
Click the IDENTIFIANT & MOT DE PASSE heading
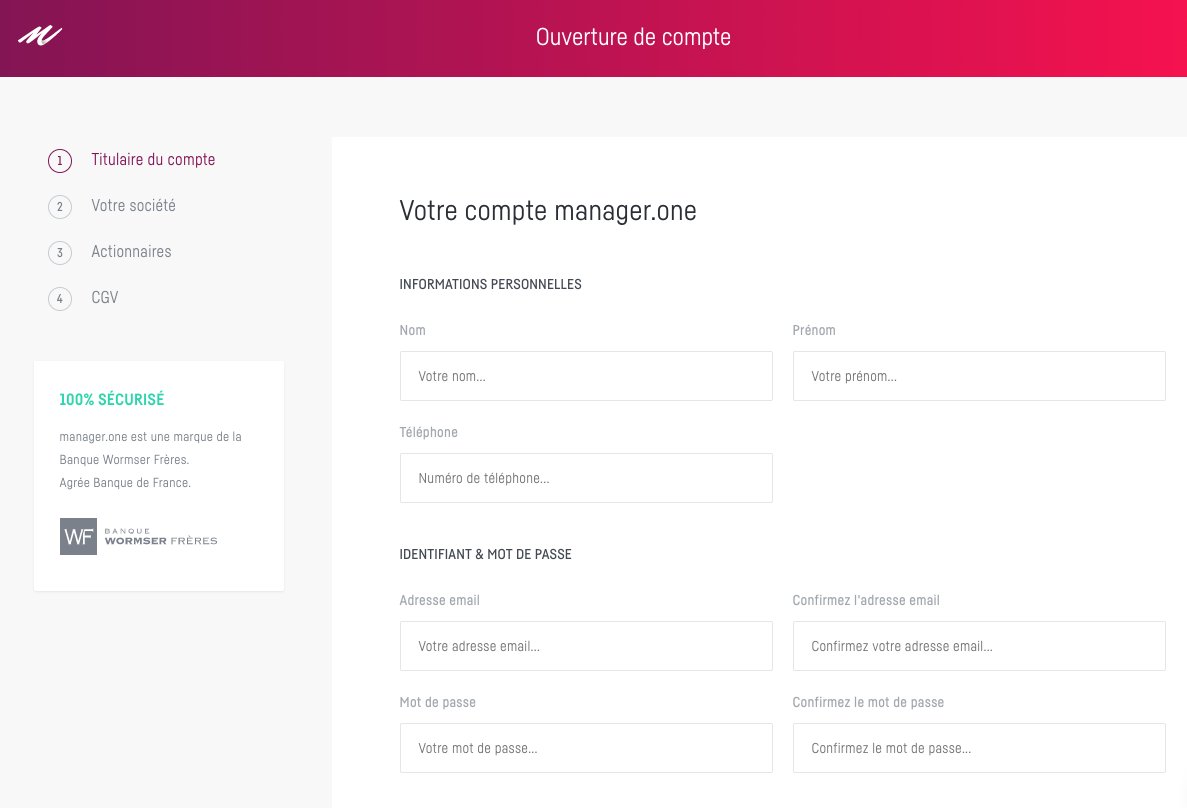485,554
